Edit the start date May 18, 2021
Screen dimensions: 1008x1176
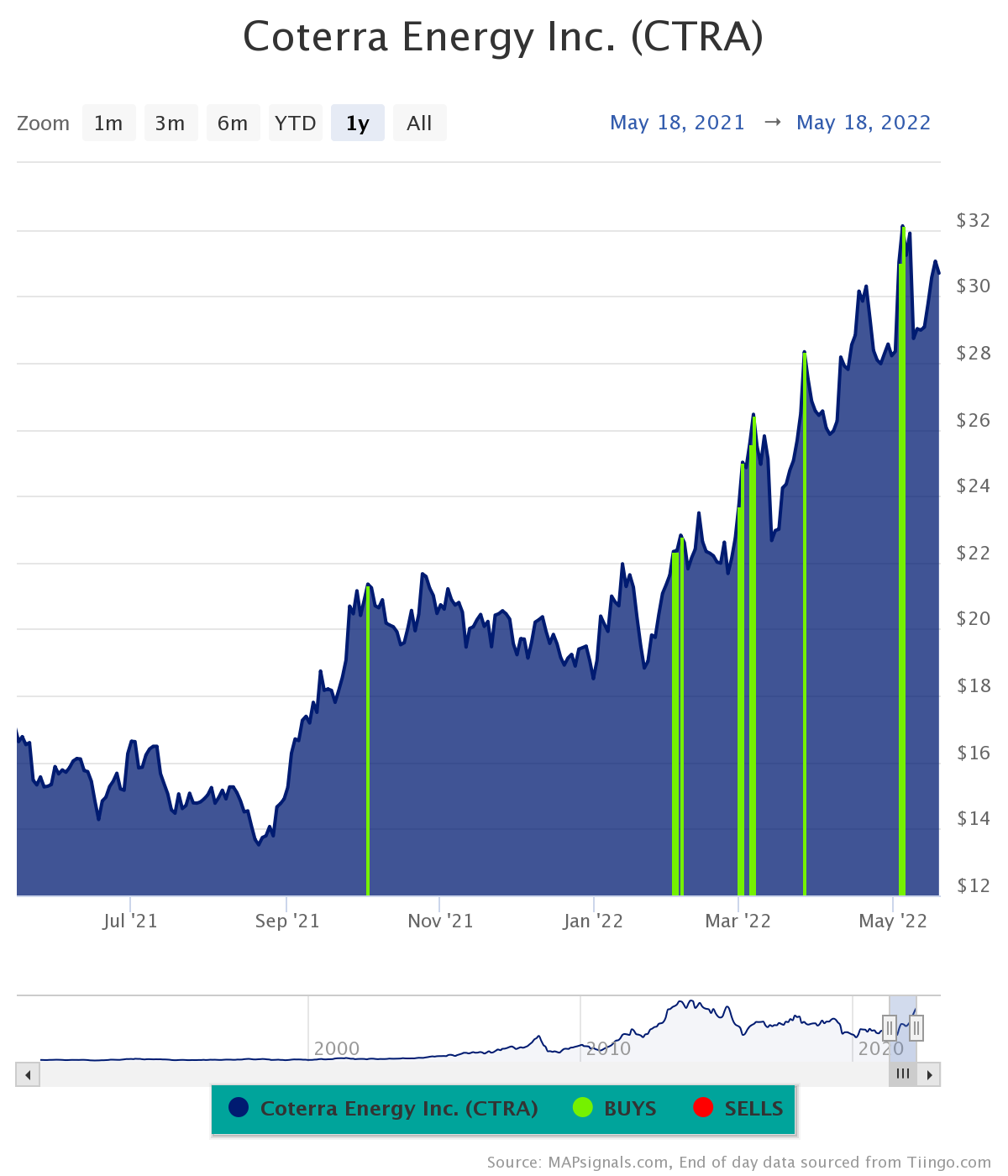pyautogui.click(x=677, y=123)
